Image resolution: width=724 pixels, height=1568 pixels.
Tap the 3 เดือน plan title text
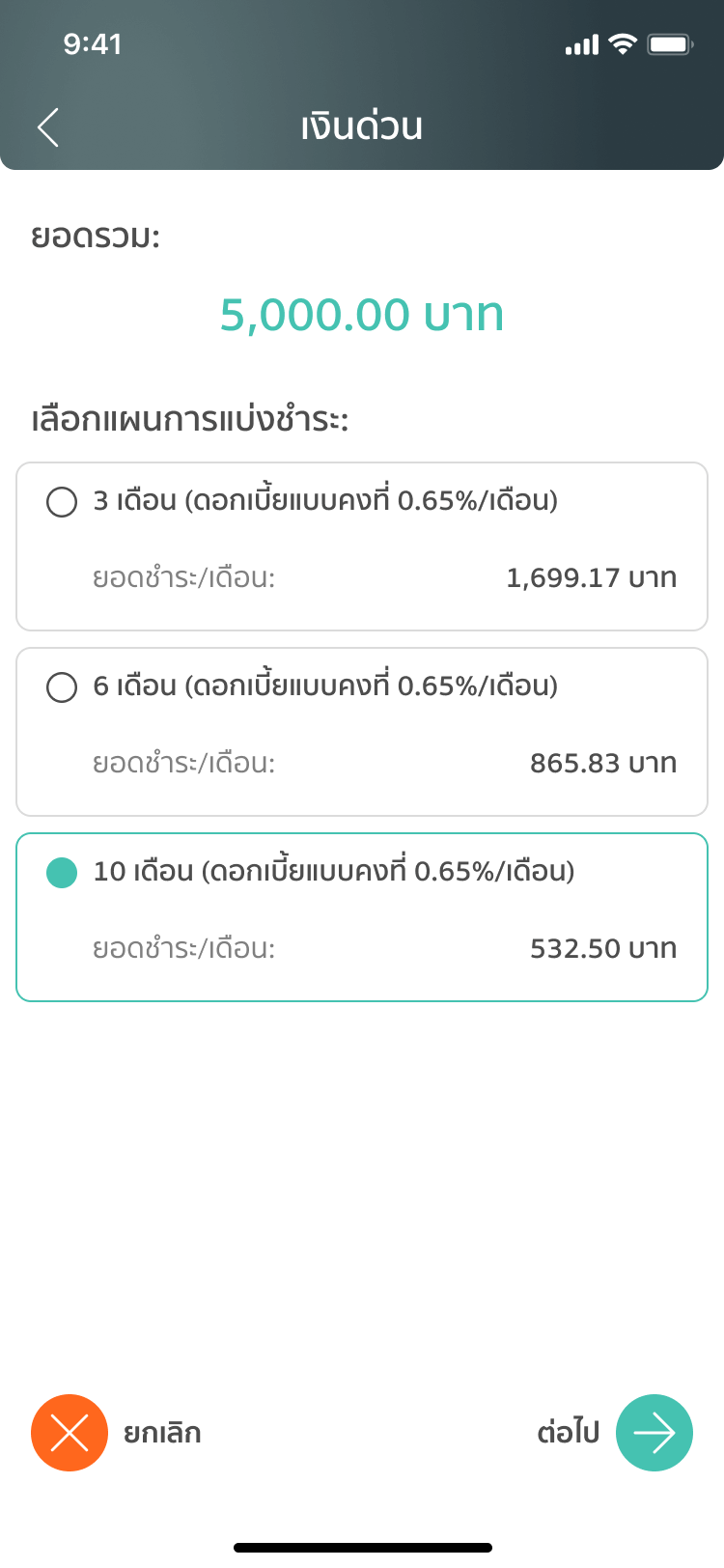(325, 500)
